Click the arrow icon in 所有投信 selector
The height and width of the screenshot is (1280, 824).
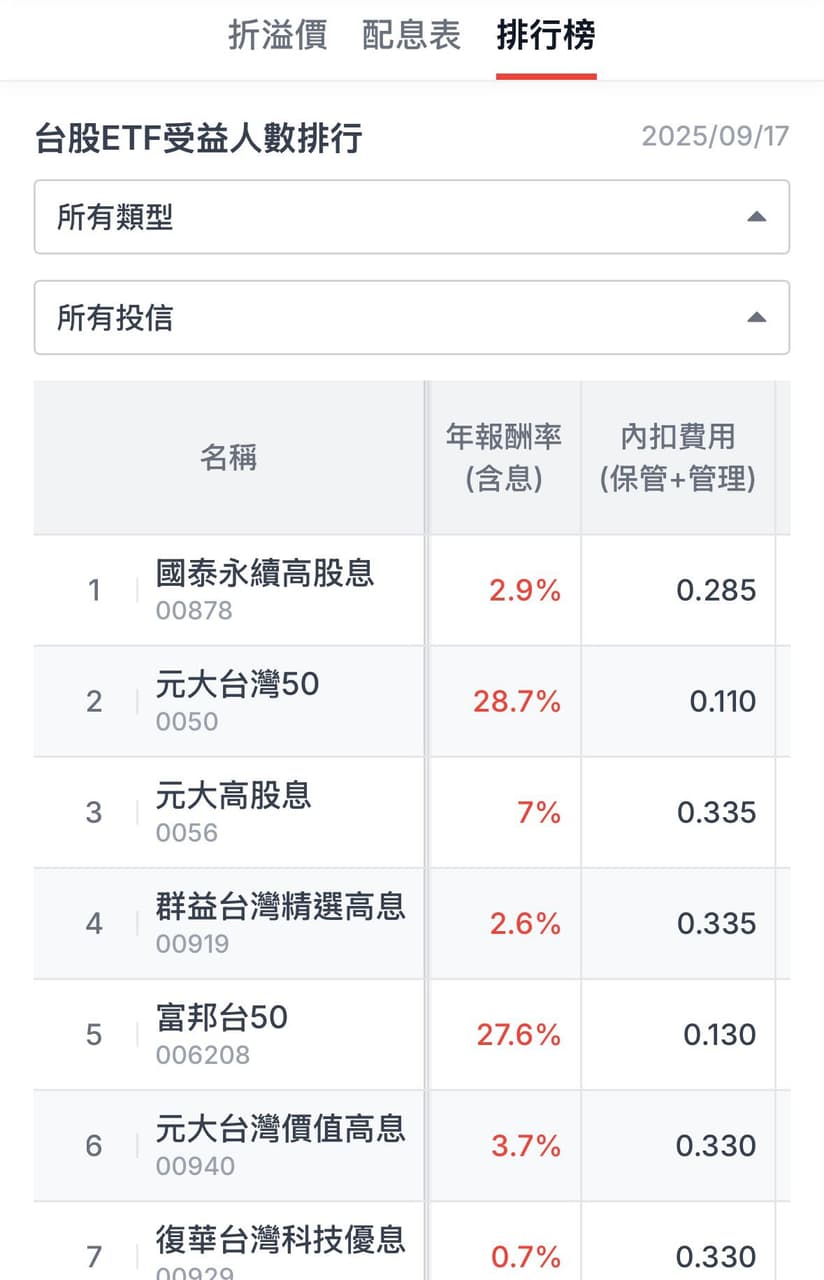click(x=757, y=317)
